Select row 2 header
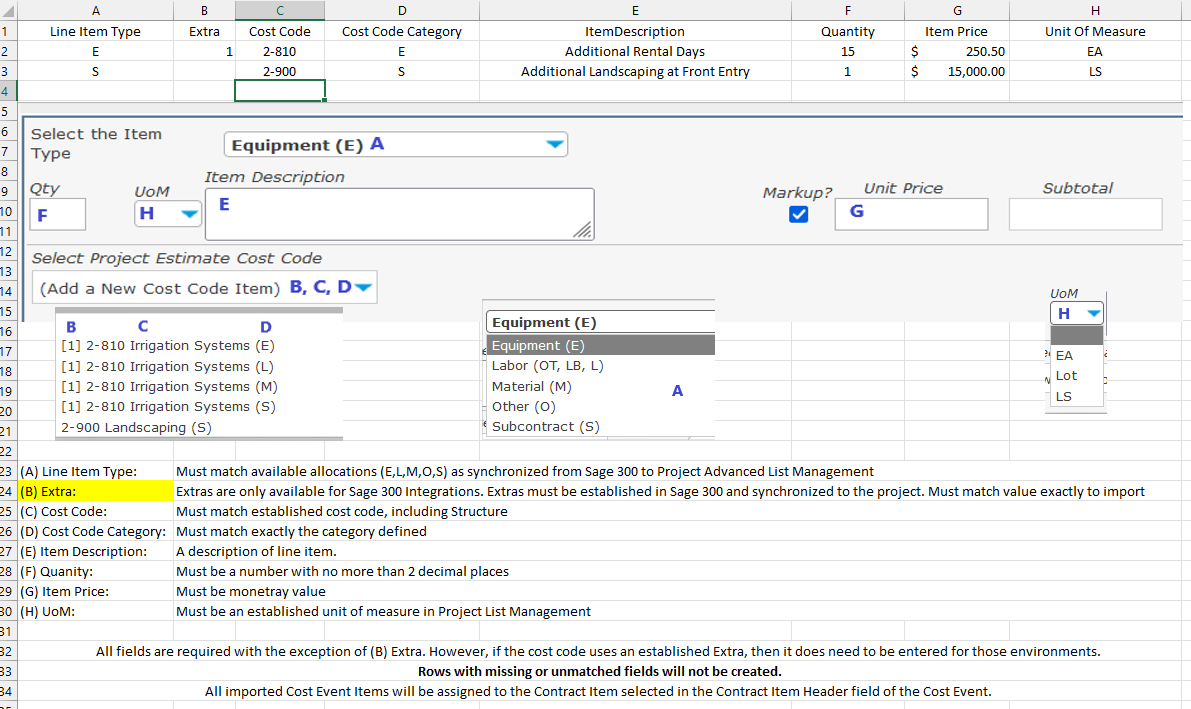Viewport: 1191px width, 709px height. click(x=8, y=51)
